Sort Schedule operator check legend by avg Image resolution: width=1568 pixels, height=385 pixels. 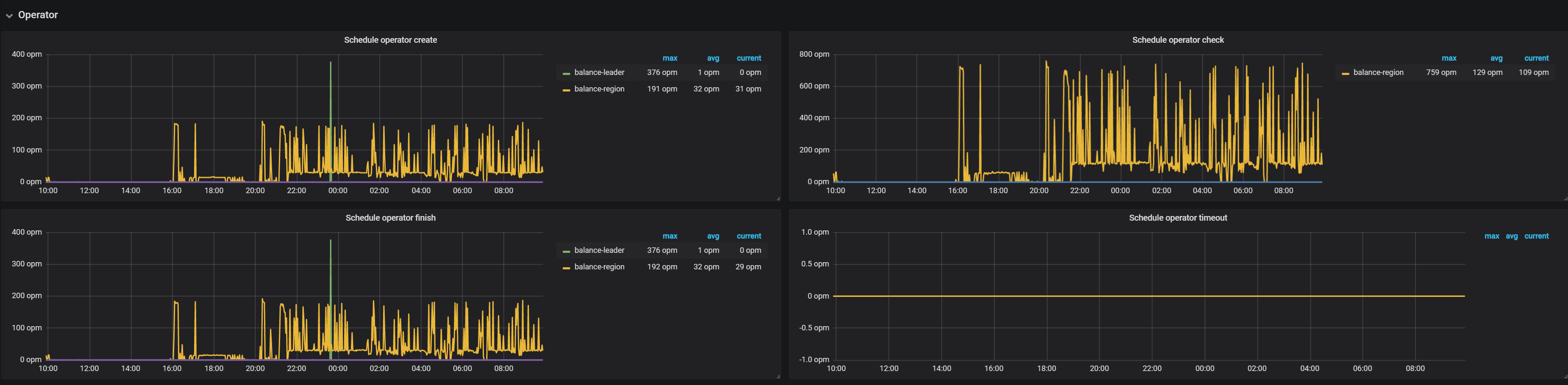[x=1496, y=58]
